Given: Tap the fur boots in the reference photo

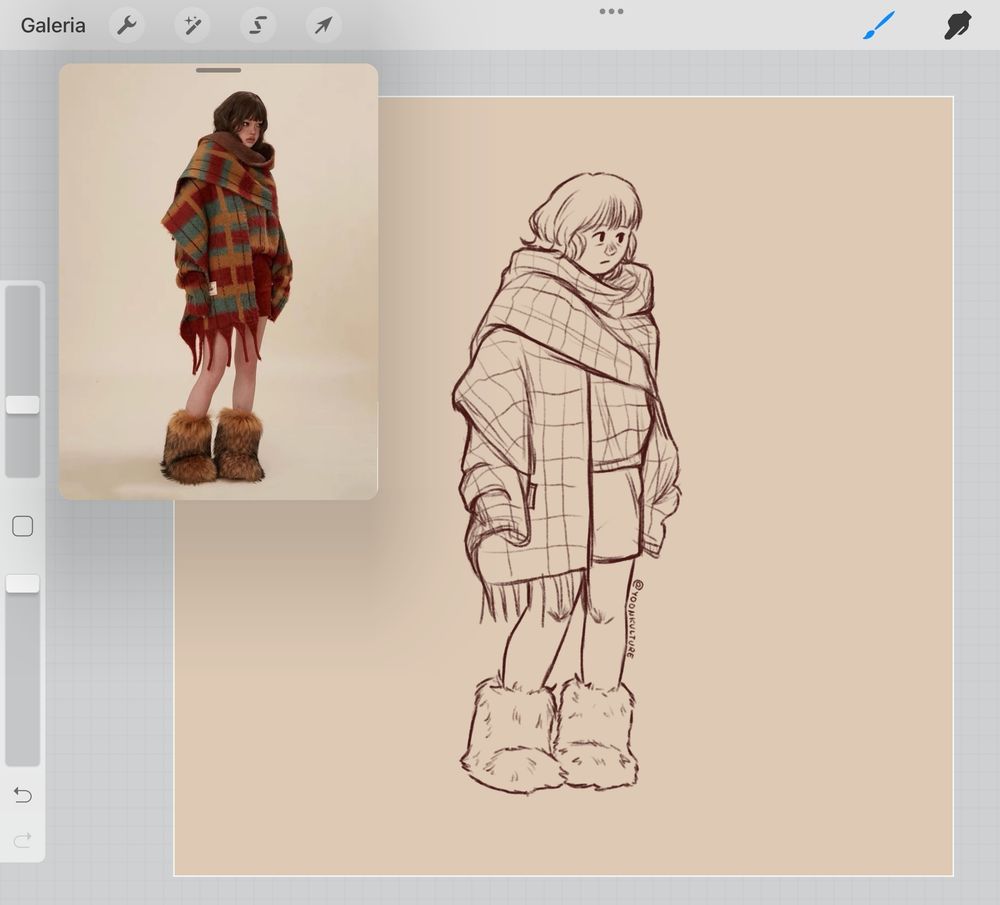Looking at the screenshot, I should (x=213, y=448).
